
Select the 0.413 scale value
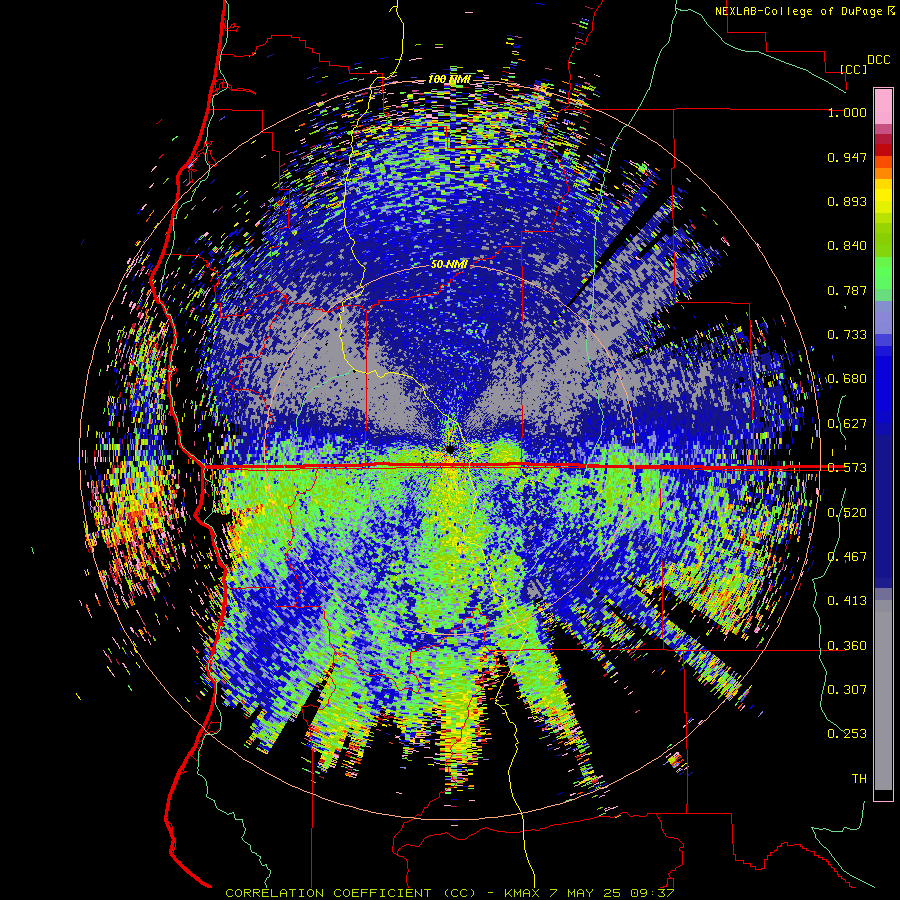(x=847, y=601)
